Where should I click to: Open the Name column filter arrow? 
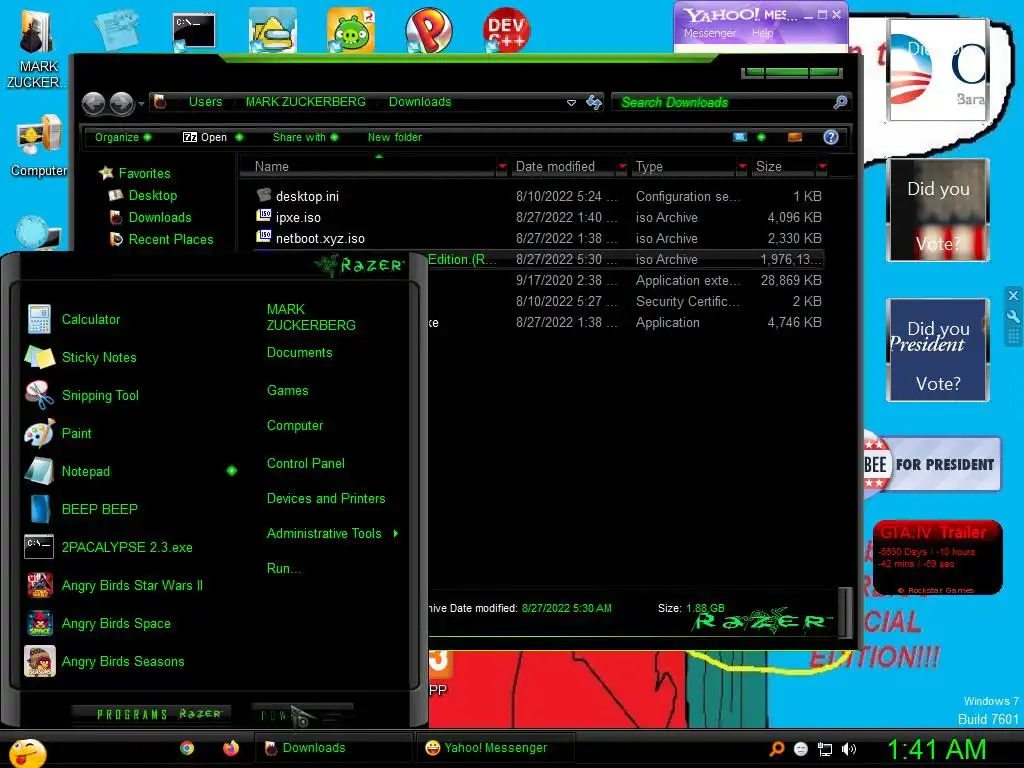click(502, 167)
